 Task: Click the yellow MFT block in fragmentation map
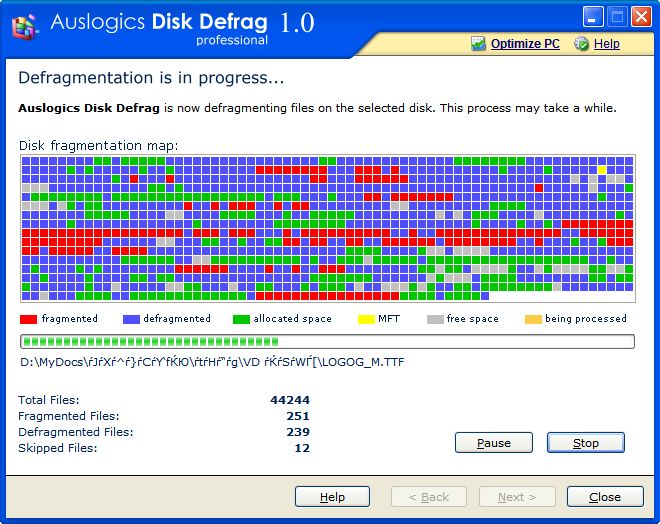(602, 170)
